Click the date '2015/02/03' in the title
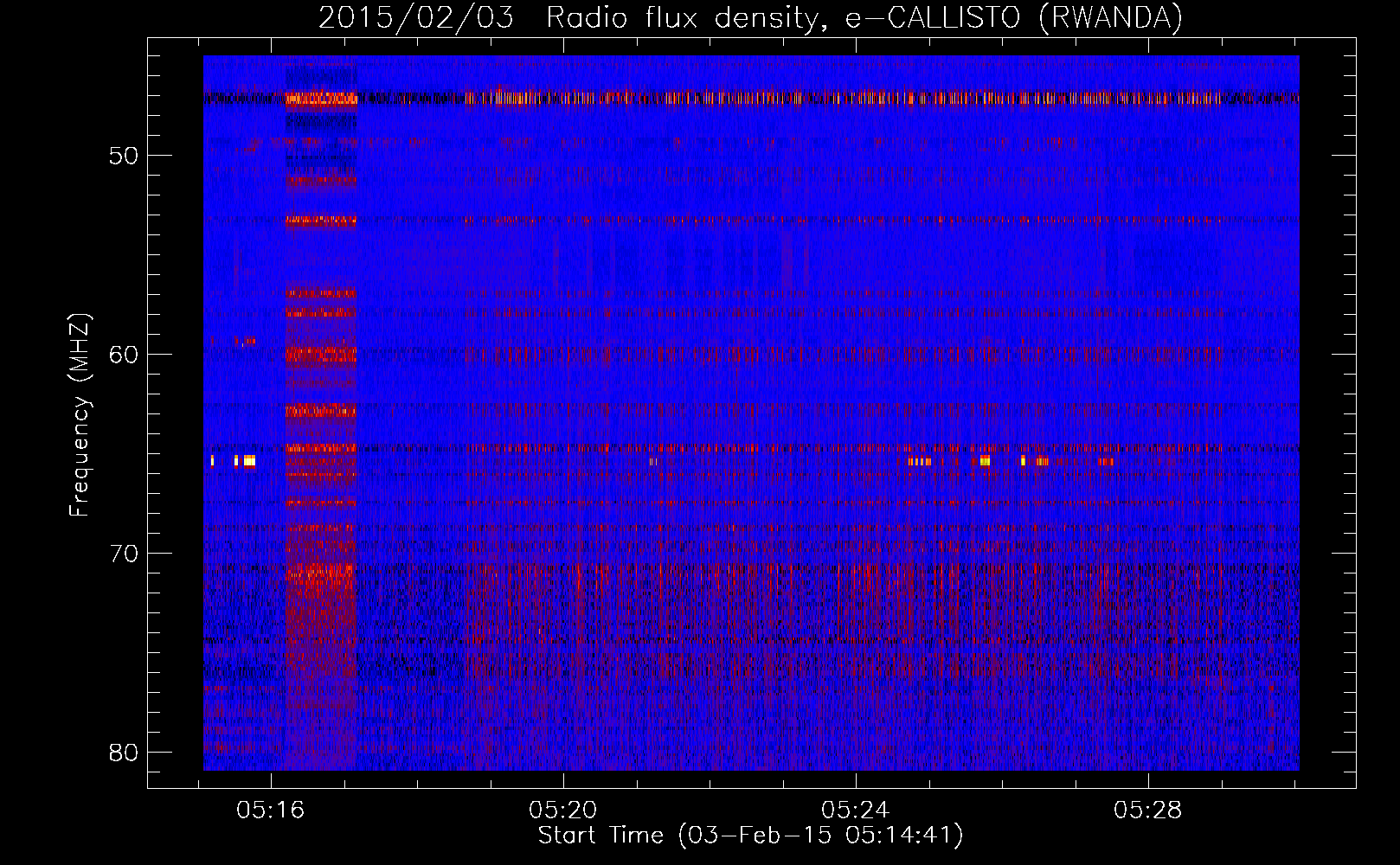1400x865 pixels. tap(416, 17)
